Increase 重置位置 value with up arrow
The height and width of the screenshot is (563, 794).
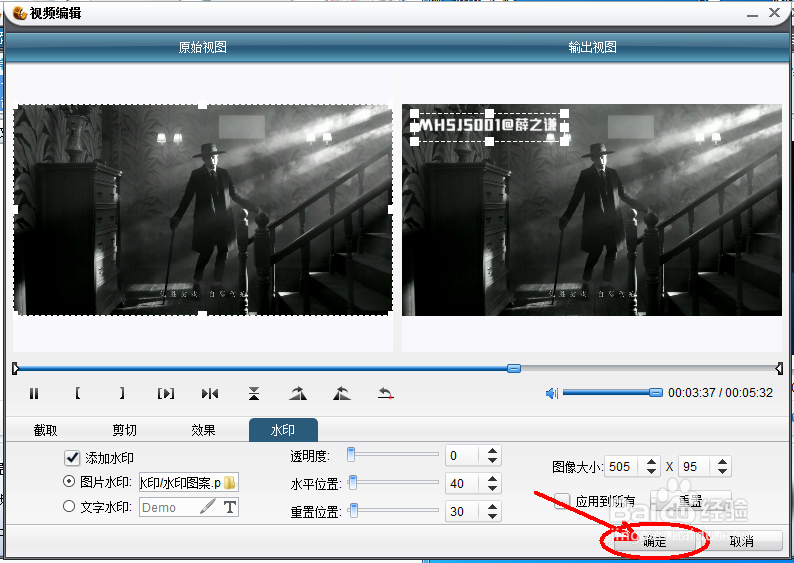(x=492, y=506)
